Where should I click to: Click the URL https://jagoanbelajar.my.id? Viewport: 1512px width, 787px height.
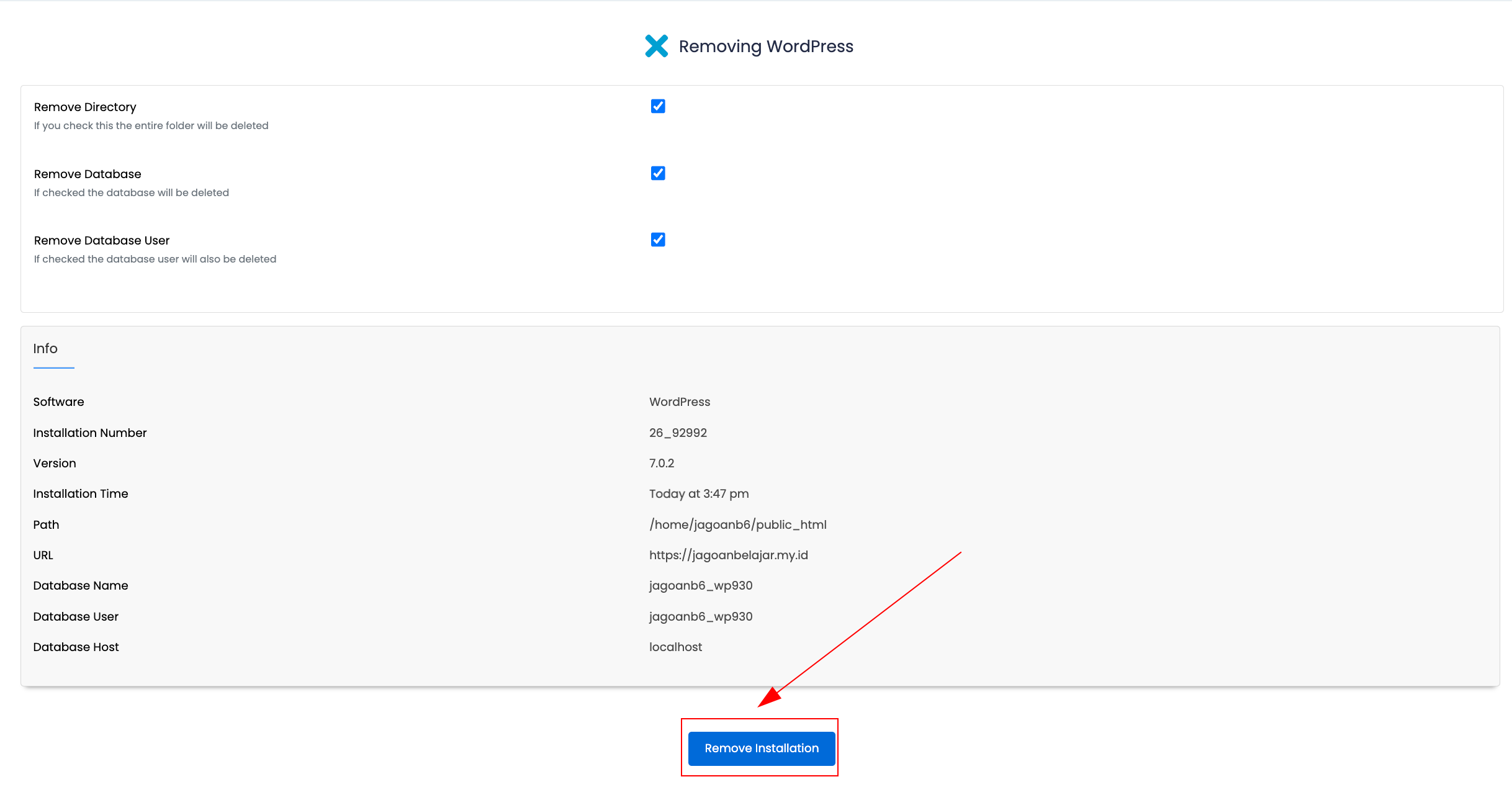point(729,555)
